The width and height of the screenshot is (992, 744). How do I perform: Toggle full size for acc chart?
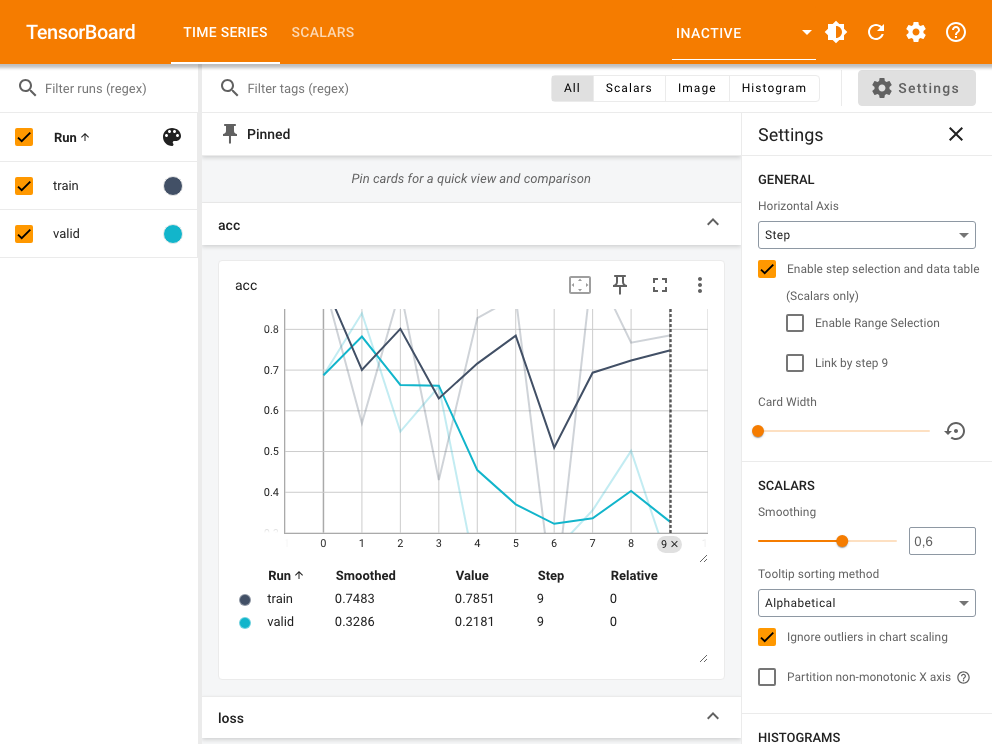(x=660, y=286)
